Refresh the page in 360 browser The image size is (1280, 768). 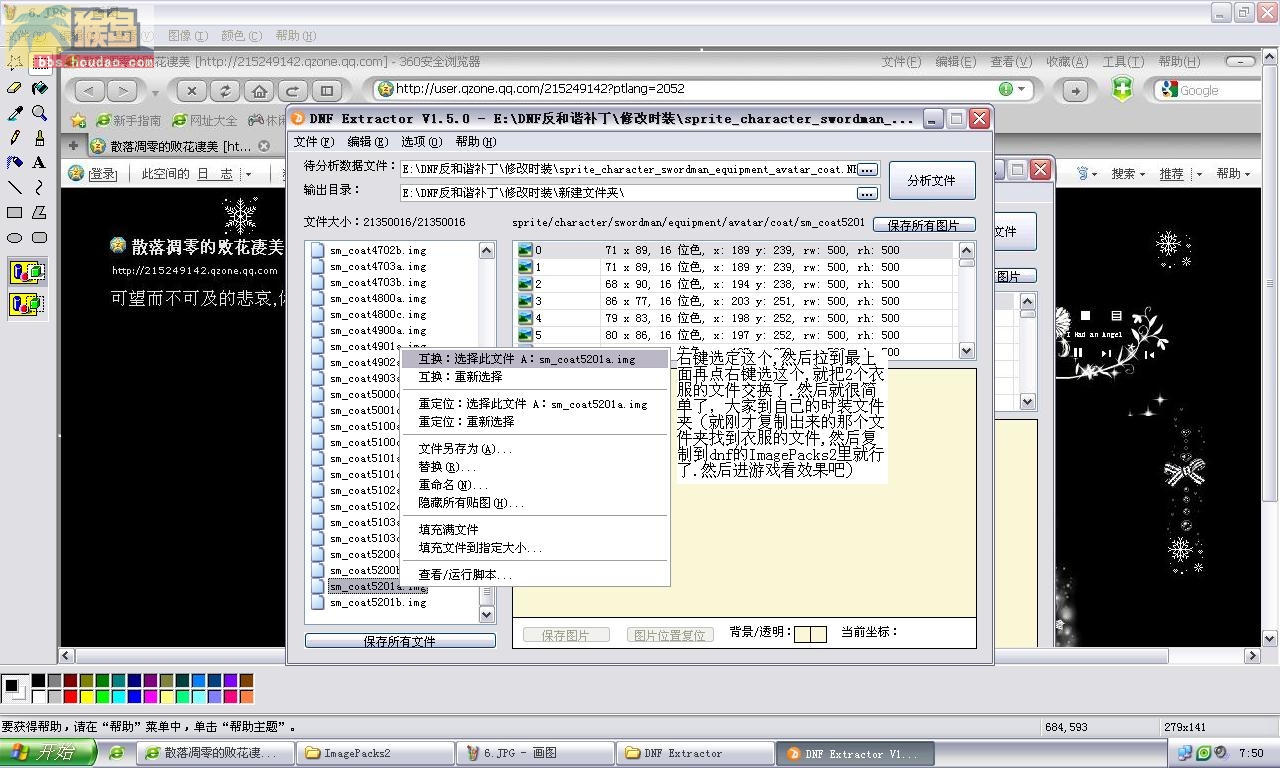coord(225,91)
